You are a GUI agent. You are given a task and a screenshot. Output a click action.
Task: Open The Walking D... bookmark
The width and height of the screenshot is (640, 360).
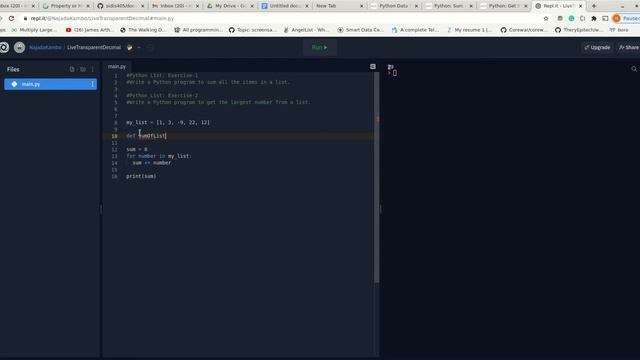[143, 30]
